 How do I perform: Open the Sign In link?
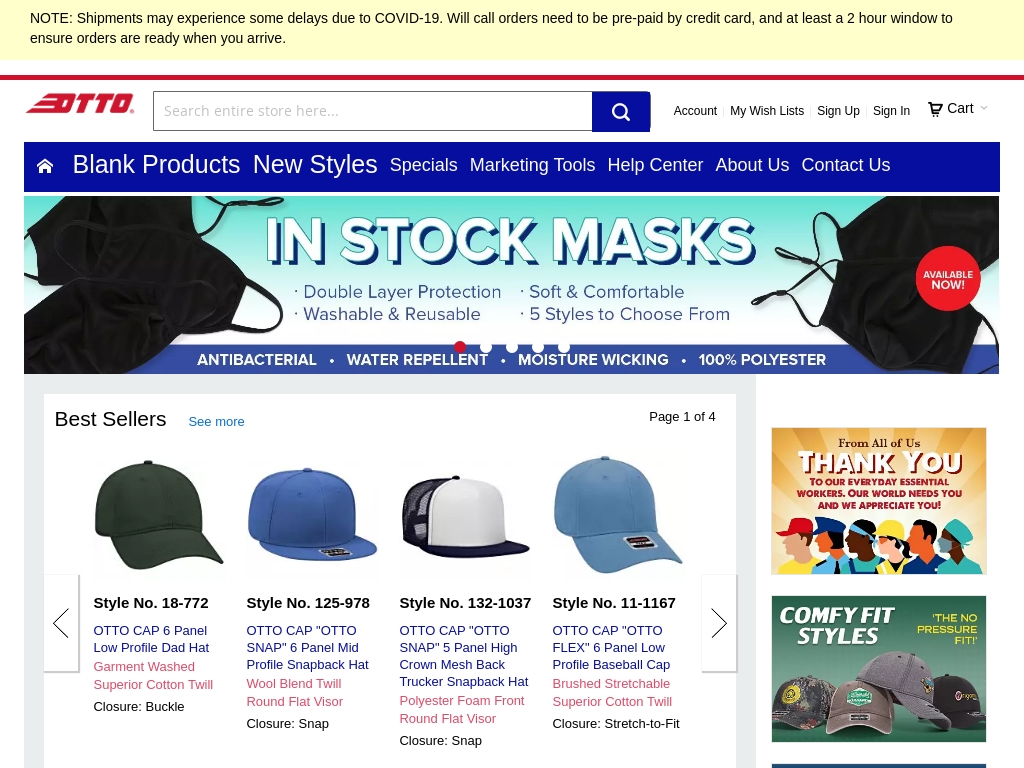coord(891,111)
